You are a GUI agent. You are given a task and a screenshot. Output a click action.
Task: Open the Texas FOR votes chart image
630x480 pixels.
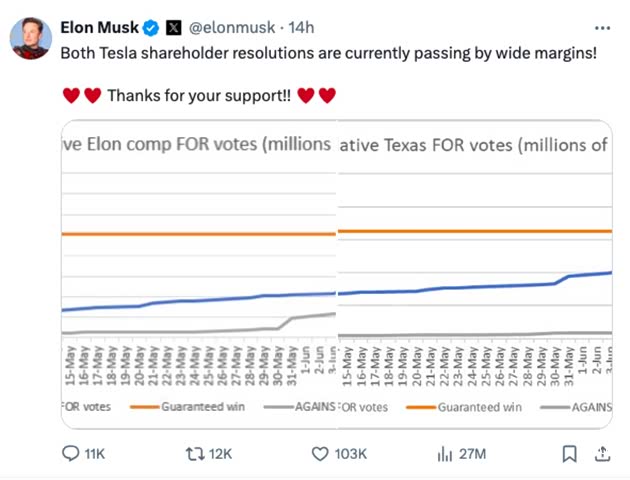(475, 275)
